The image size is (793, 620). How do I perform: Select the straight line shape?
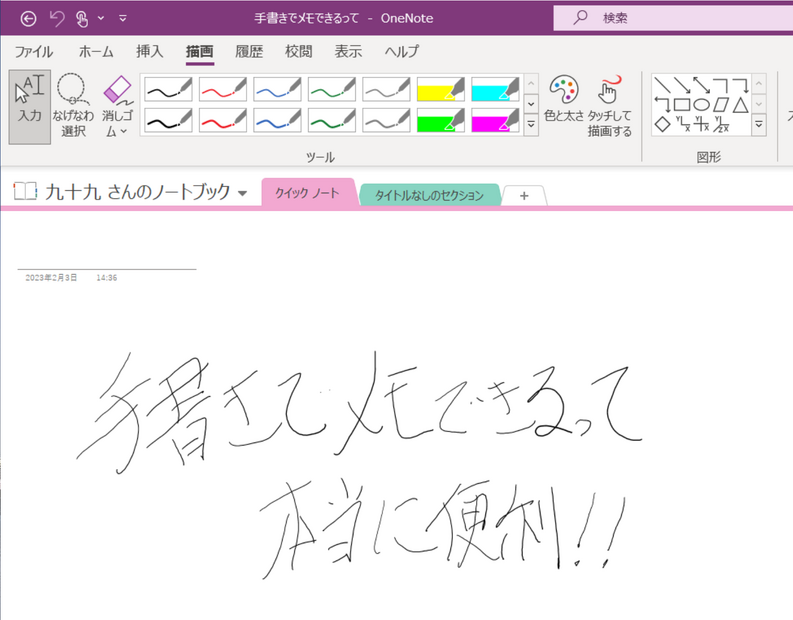(662, 85)
